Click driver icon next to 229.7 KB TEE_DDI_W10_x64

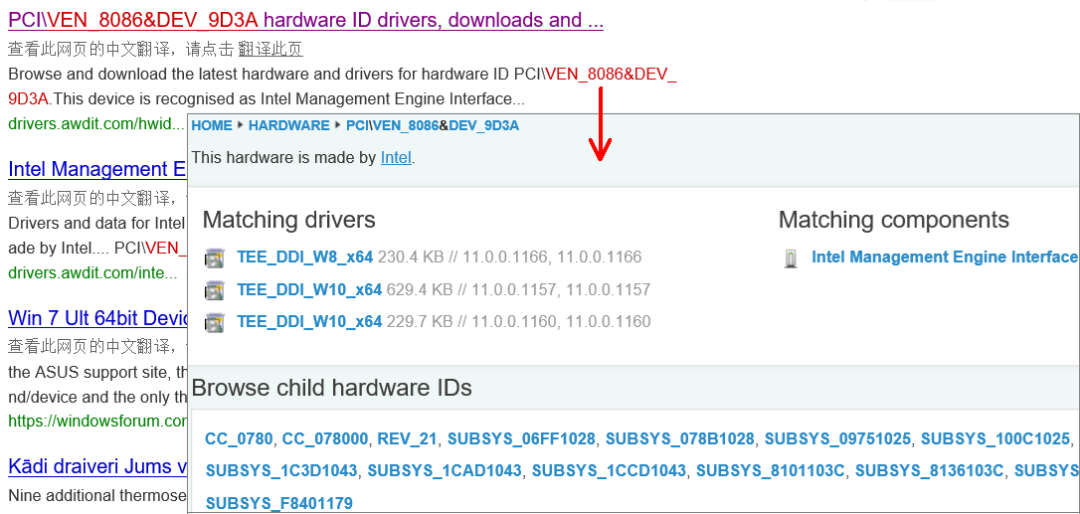pos(213,323)
